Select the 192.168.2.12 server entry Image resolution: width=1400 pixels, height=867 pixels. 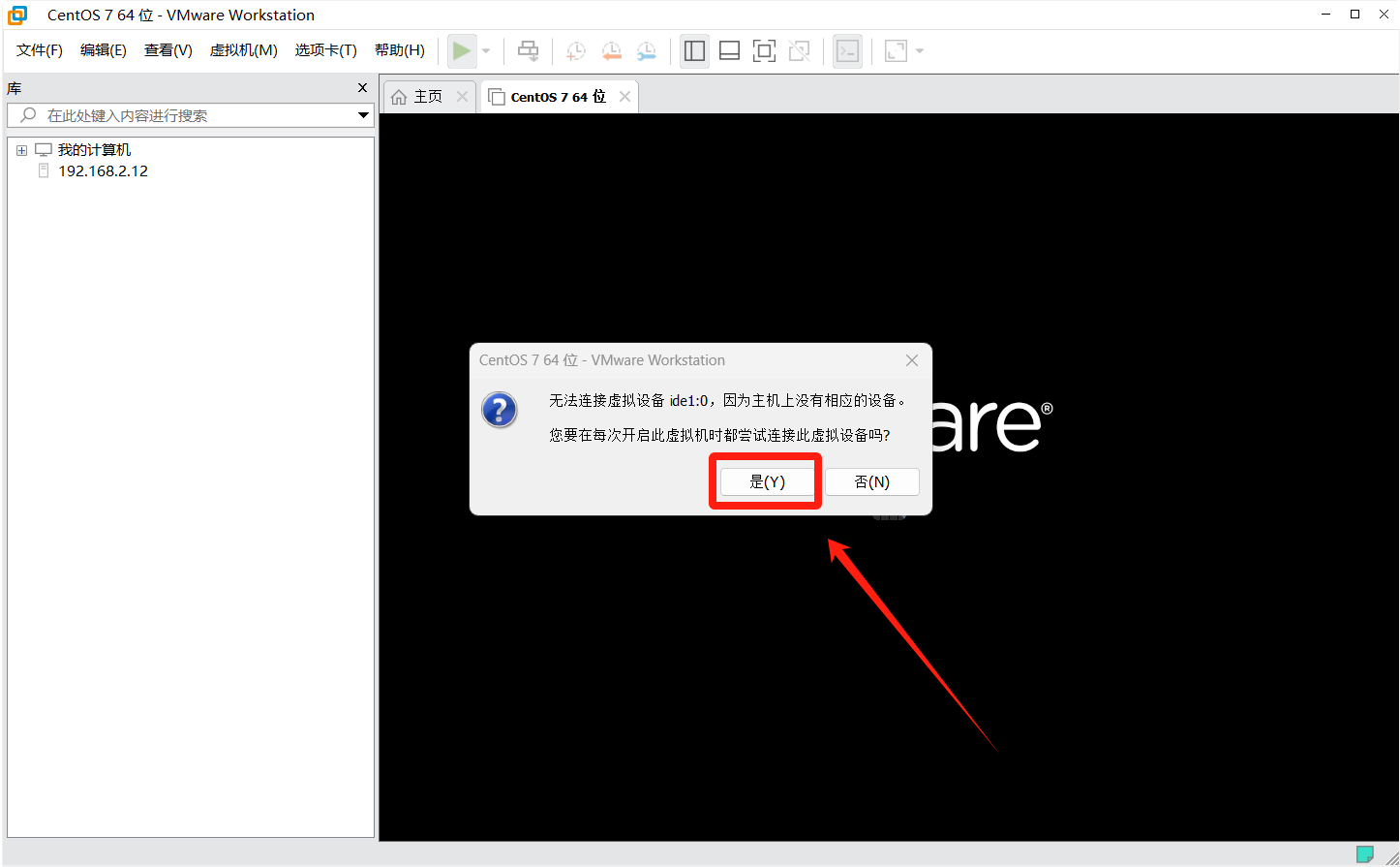pyautogui.click(x=103, y=171)
